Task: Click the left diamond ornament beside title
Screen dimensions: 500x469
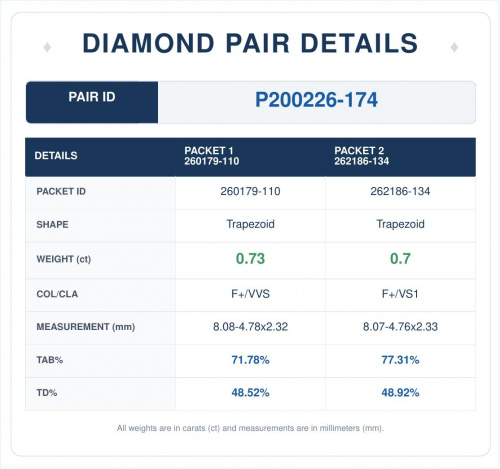Action: click(x=47, y=47)
